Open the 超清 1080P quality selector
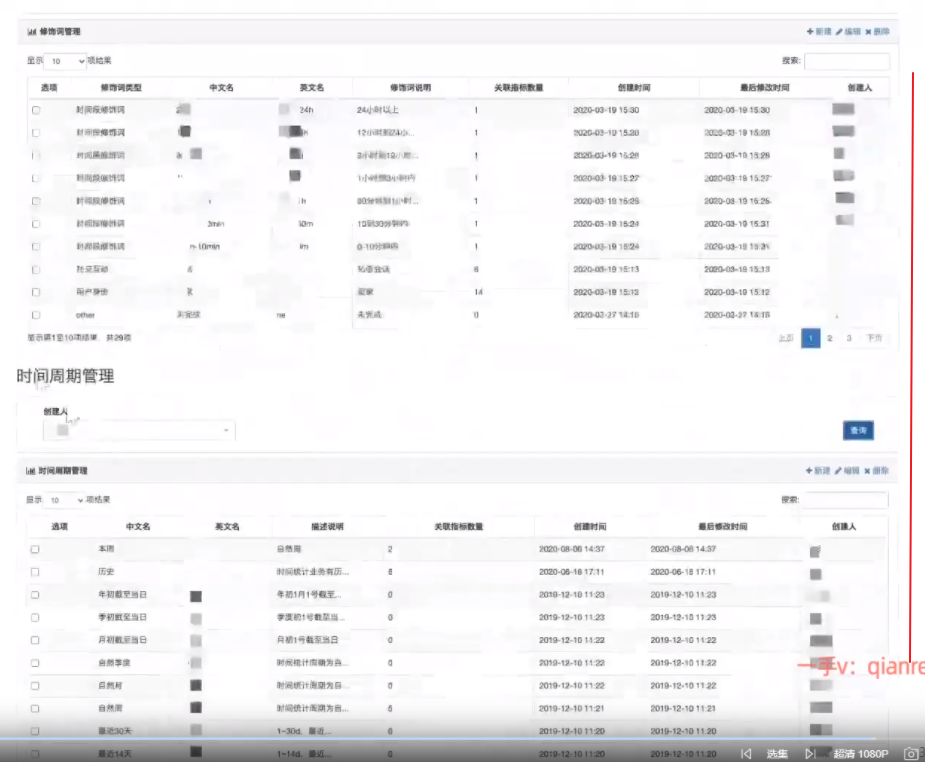 861,754
